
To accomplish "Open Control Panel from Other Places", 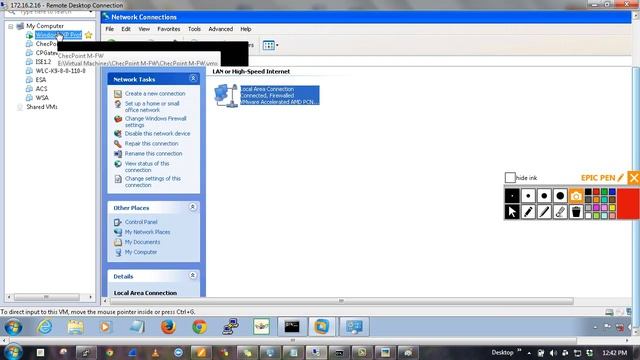I will tap(141, 222).
